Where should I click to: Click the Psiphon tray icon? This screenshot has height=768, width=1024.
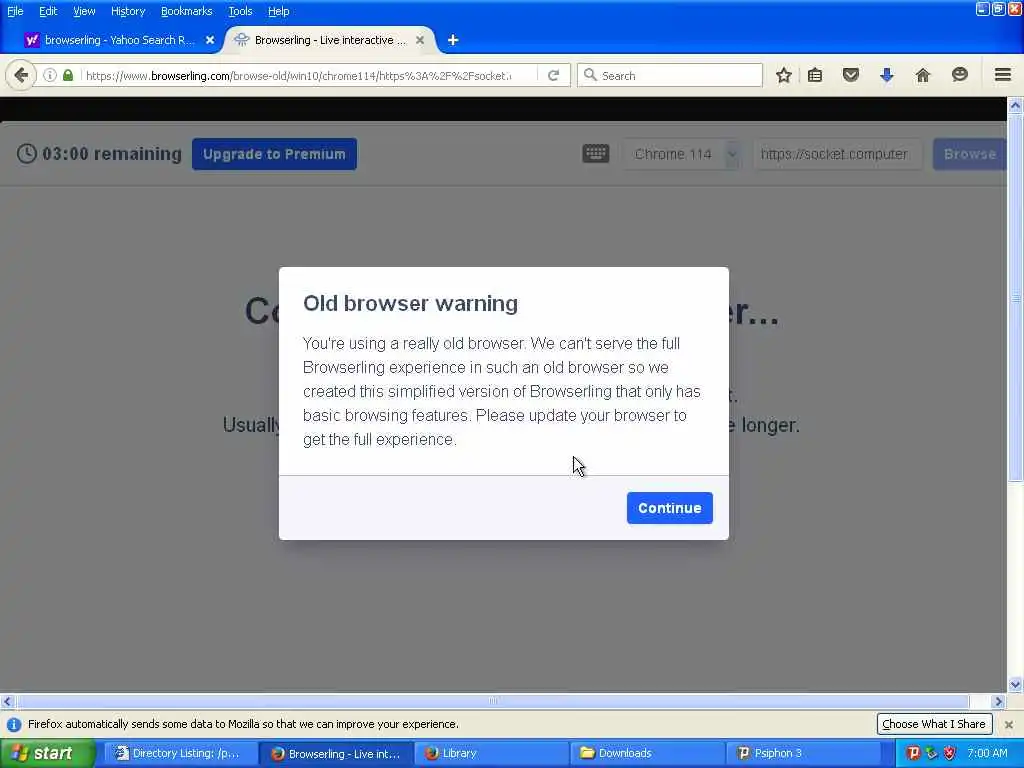[x=913, y=753]
